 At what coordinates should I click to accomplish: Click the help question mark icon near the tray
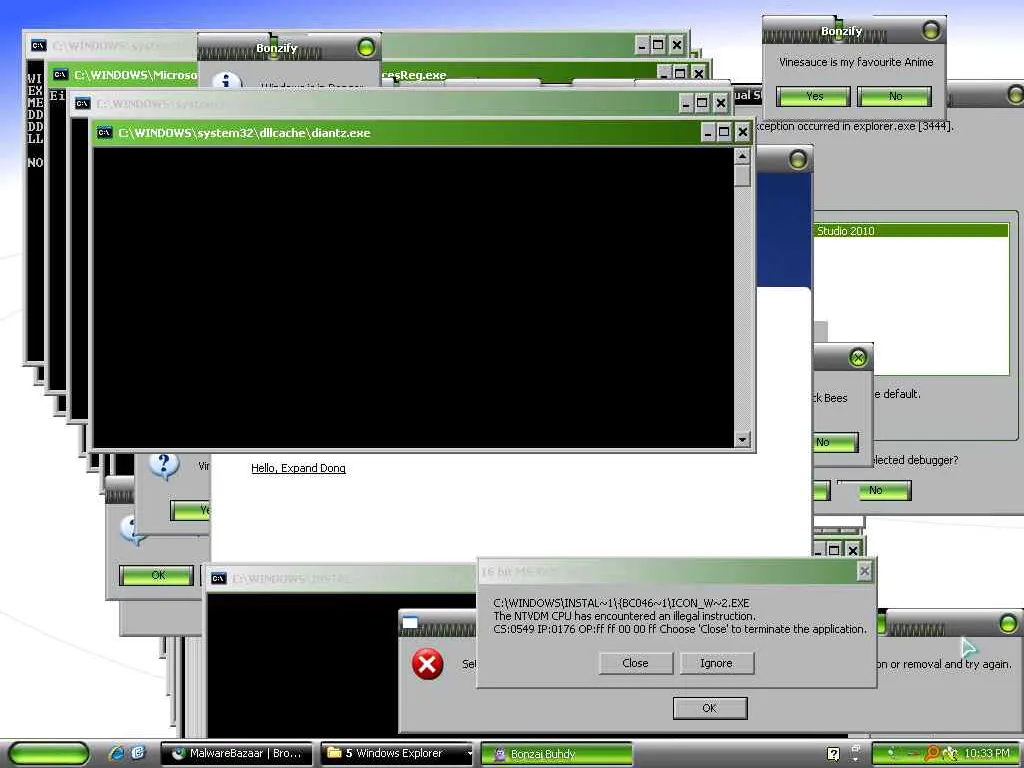pyautogui.click(x=833, y=754)
